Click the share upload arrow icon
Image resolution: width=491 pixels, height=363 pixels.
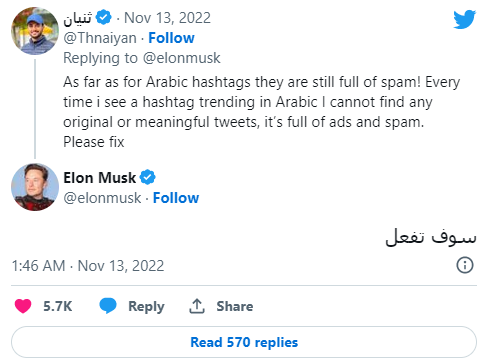click(197, 306)
